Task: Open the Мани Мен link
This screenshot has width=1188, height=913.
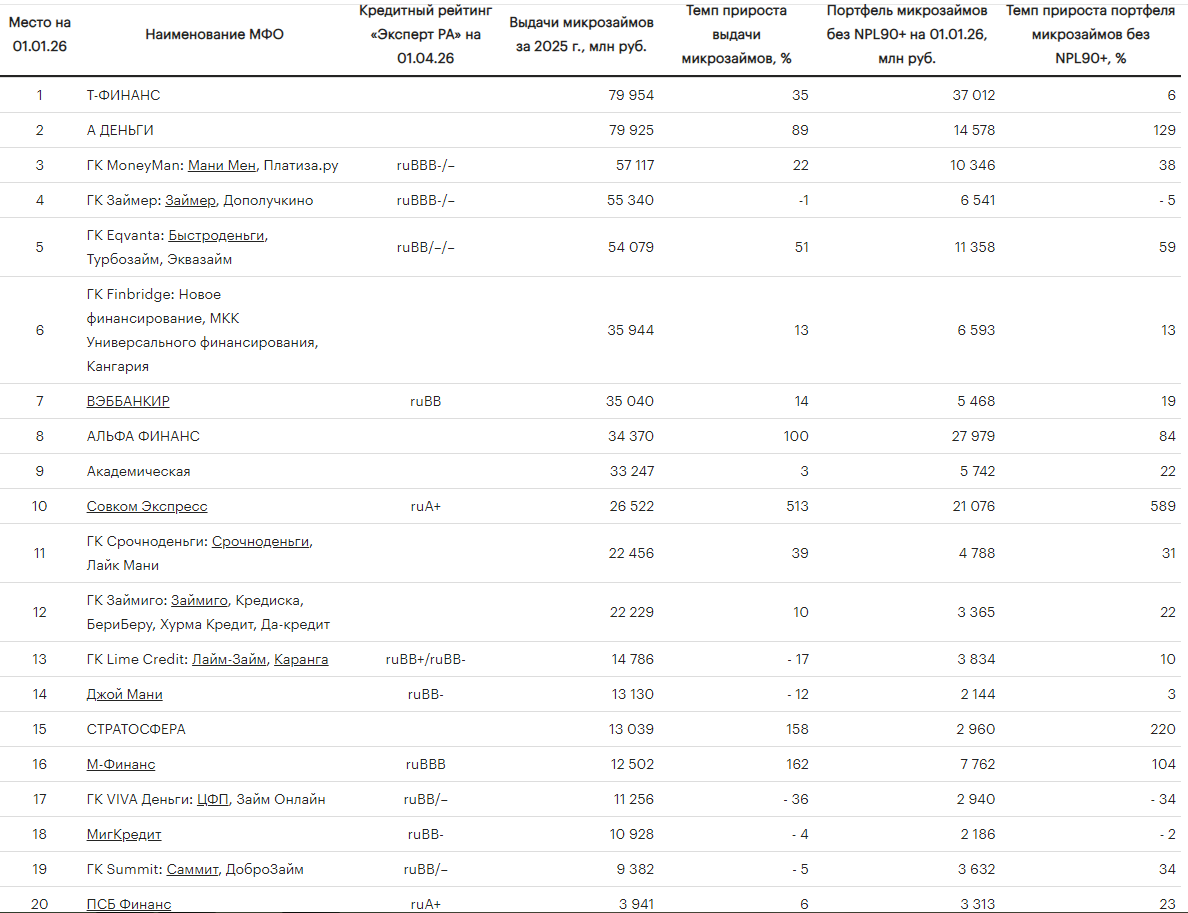Action: [222, 165]
